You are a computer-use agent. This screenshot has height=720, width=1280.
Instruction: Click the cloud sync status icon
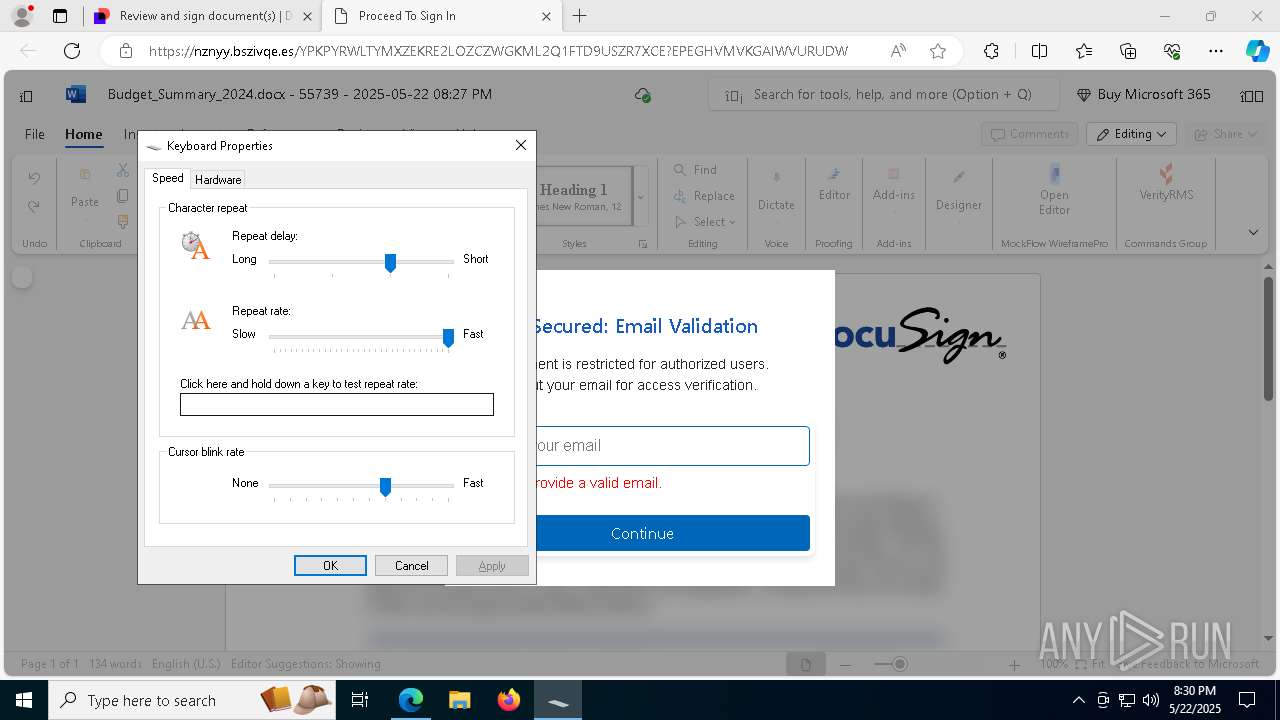click(643, 95)
